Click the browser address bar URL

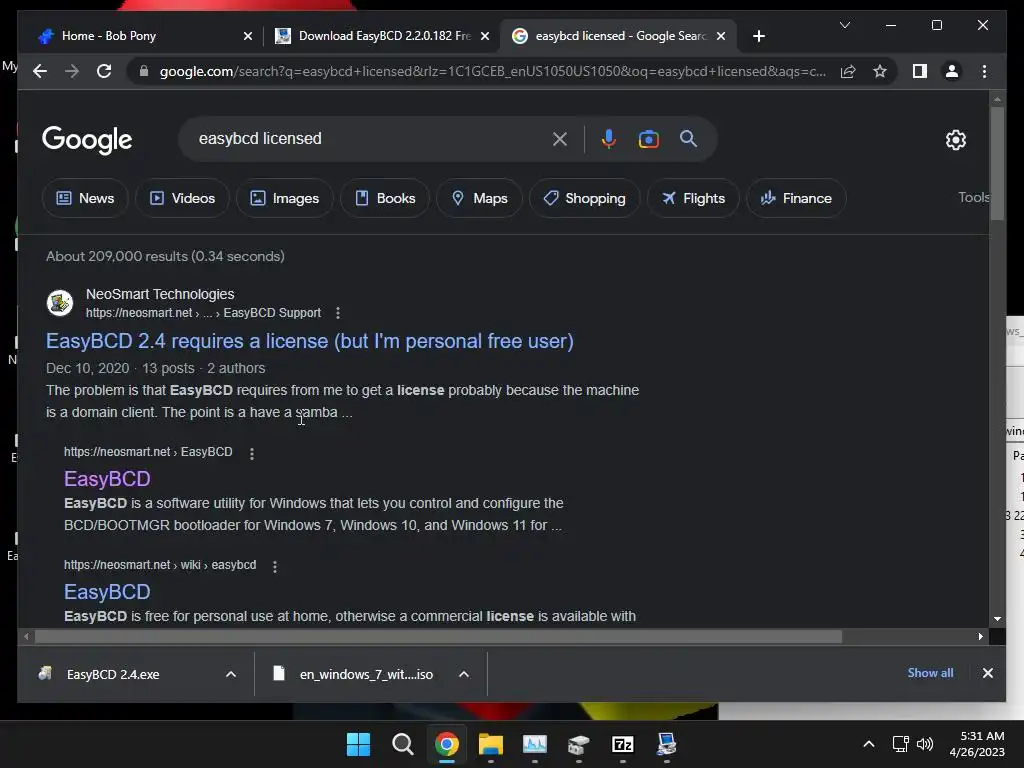tap(492, 71)
